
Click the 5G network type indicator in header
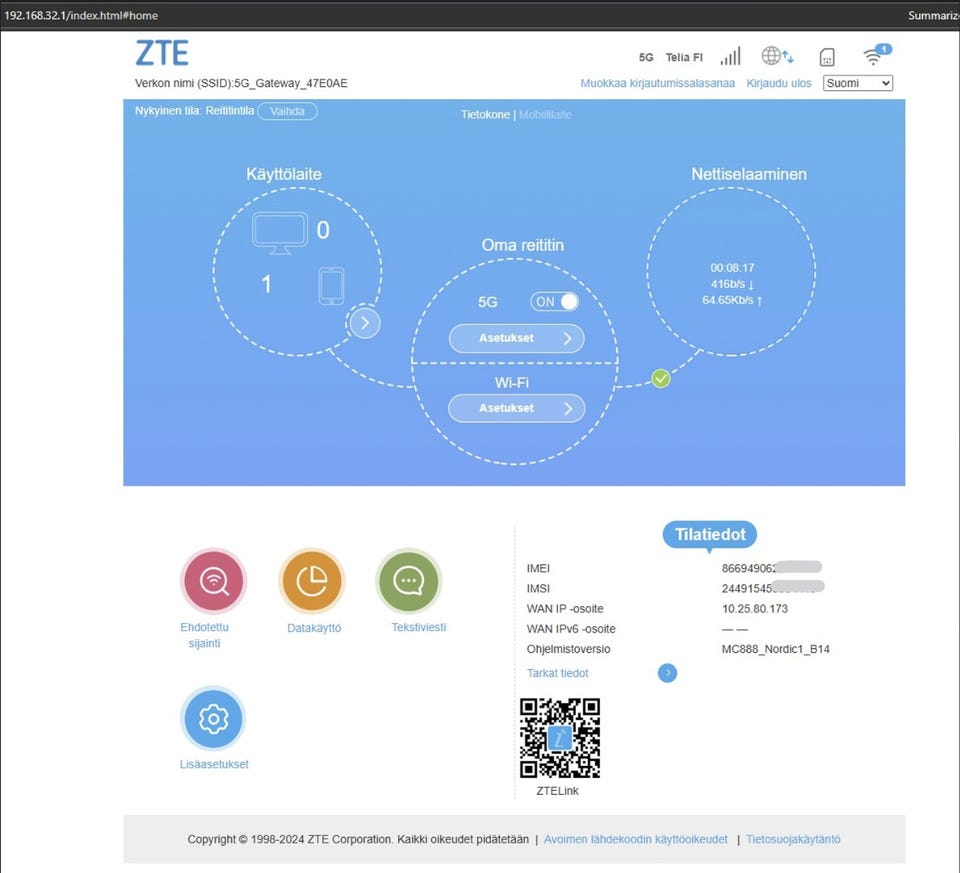[x=646, y=58]
